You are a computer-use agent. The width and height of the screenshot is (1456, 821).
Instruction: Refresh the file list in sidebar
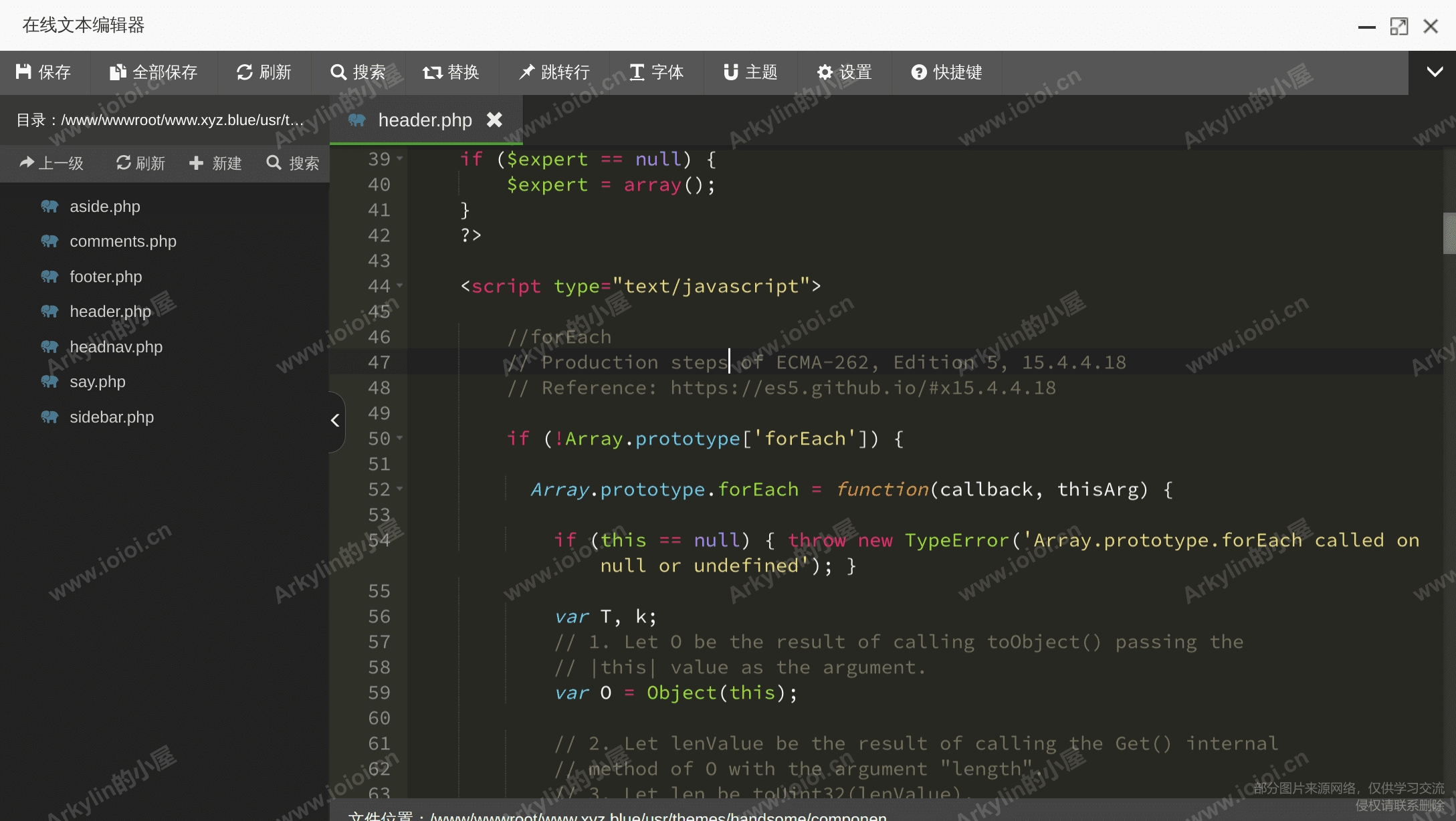(x=140, y=163)
